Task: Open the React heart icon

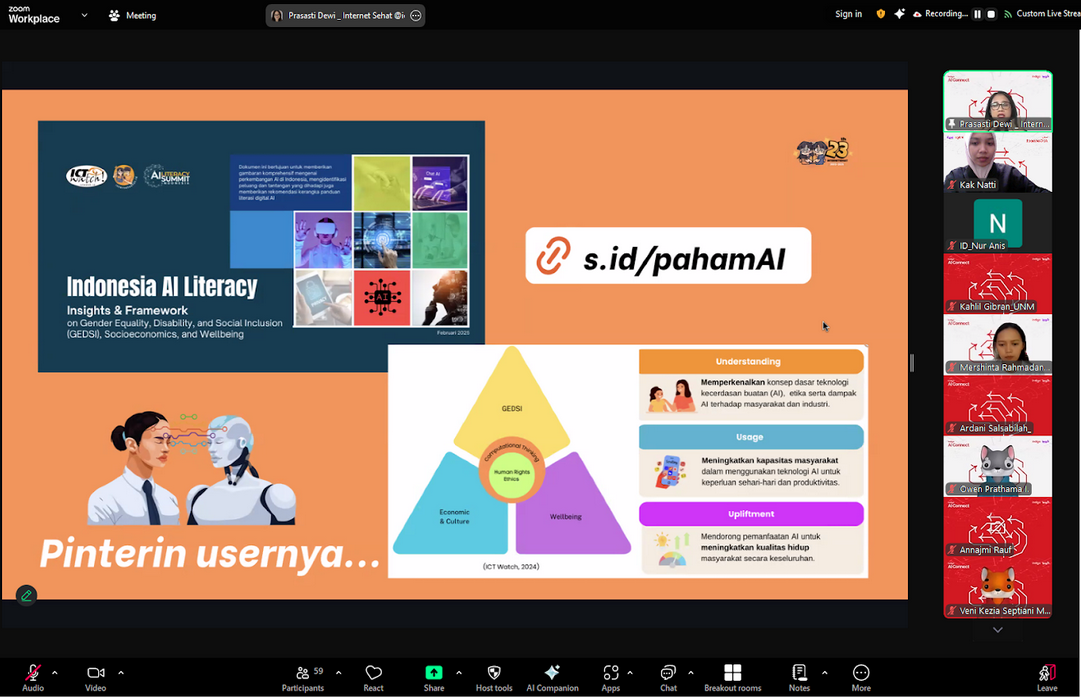Action: (374, 672)
